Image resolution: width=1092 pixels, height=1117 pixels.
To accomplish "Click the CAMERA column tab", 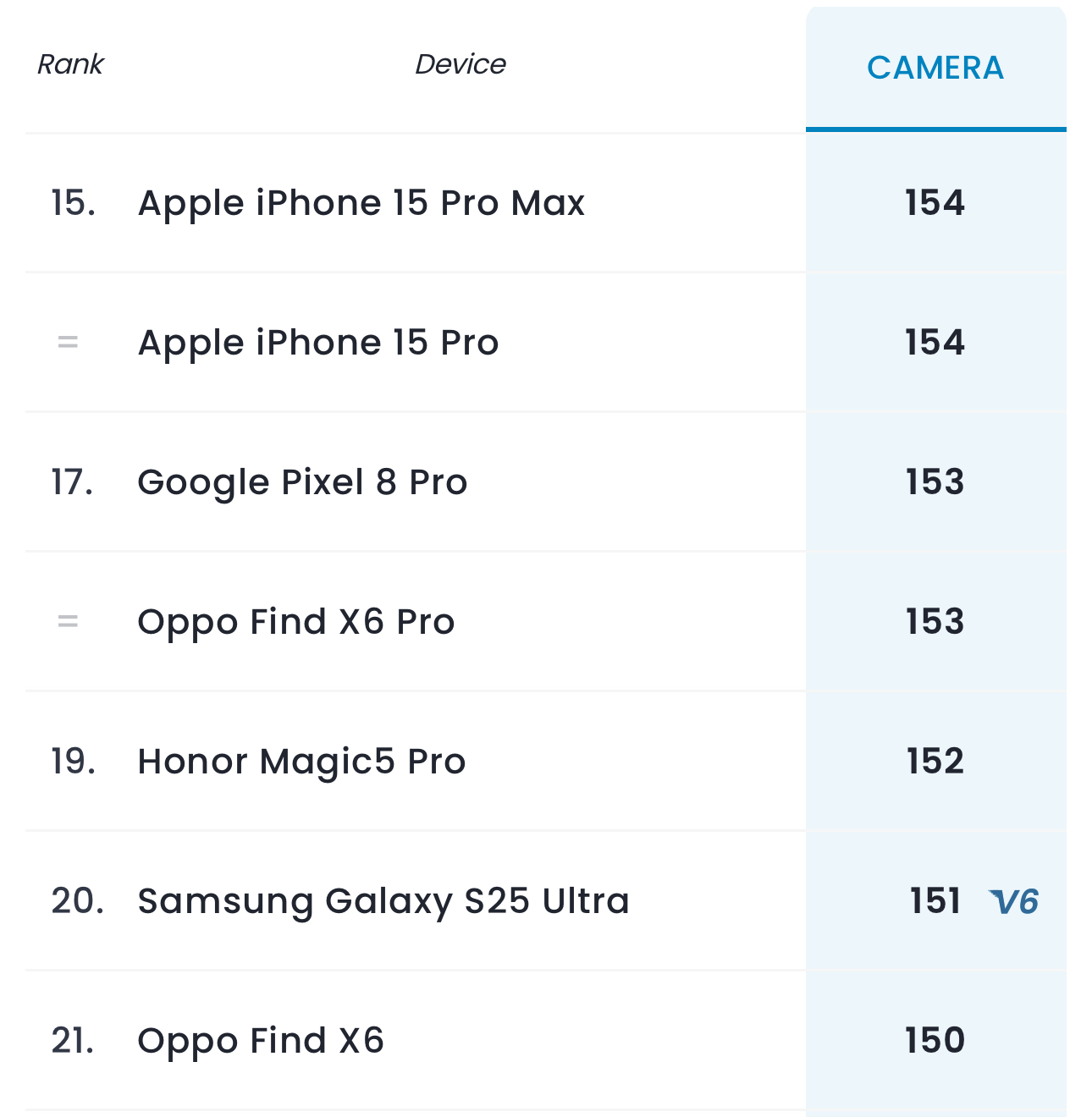I will click(x=935, y=68).
